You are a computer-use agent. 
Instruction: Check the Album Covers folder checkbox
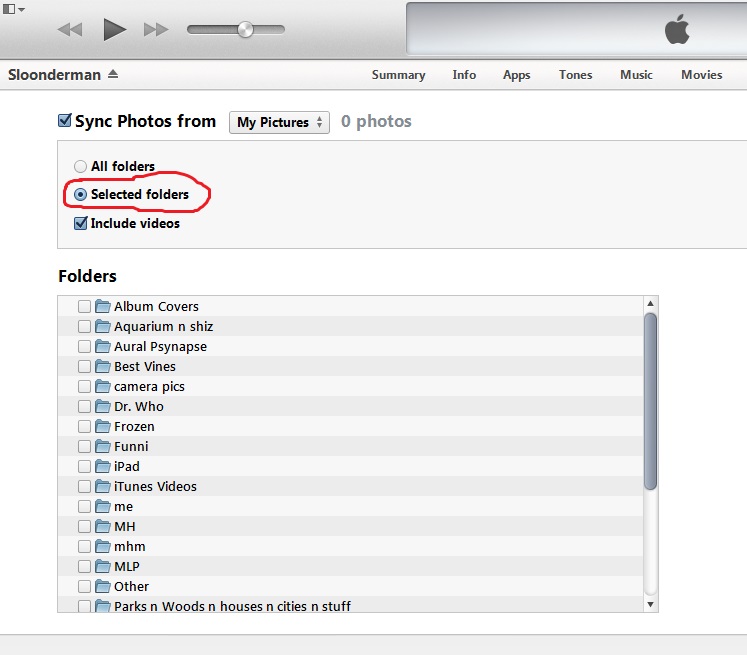click(x=84, y=306)
